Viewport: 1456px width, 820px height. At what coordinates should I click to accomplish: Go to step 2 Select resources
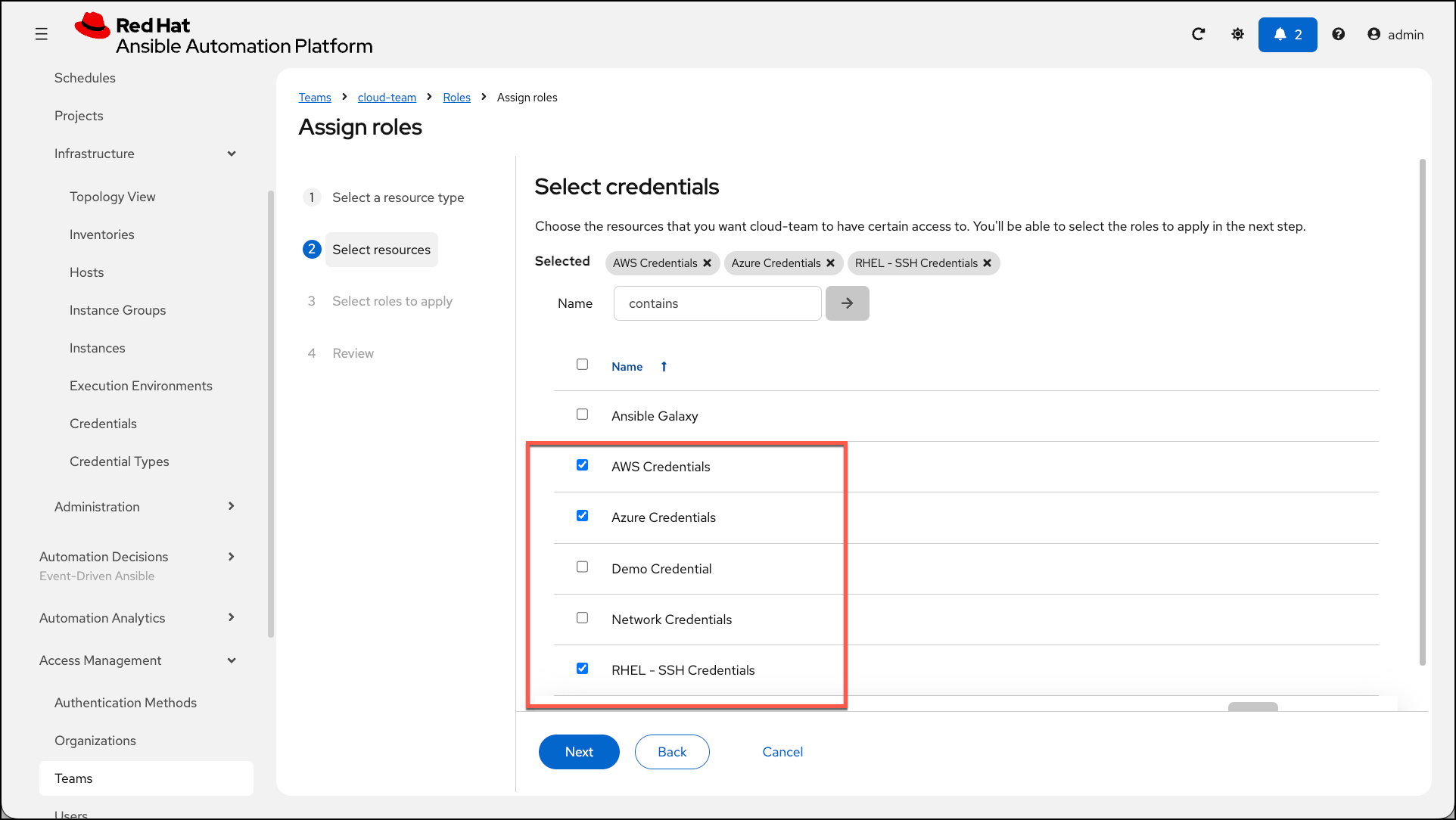381,250
